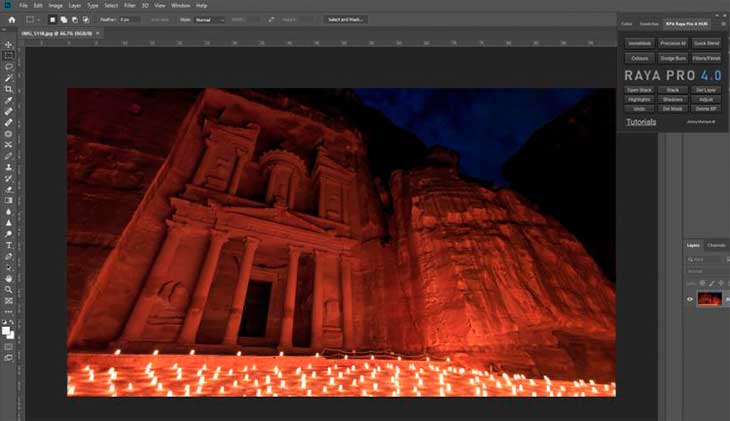Click the Precision M button
Image resolution: width=730 pixels, height=421 pixels.
click(x=673, y=43)
